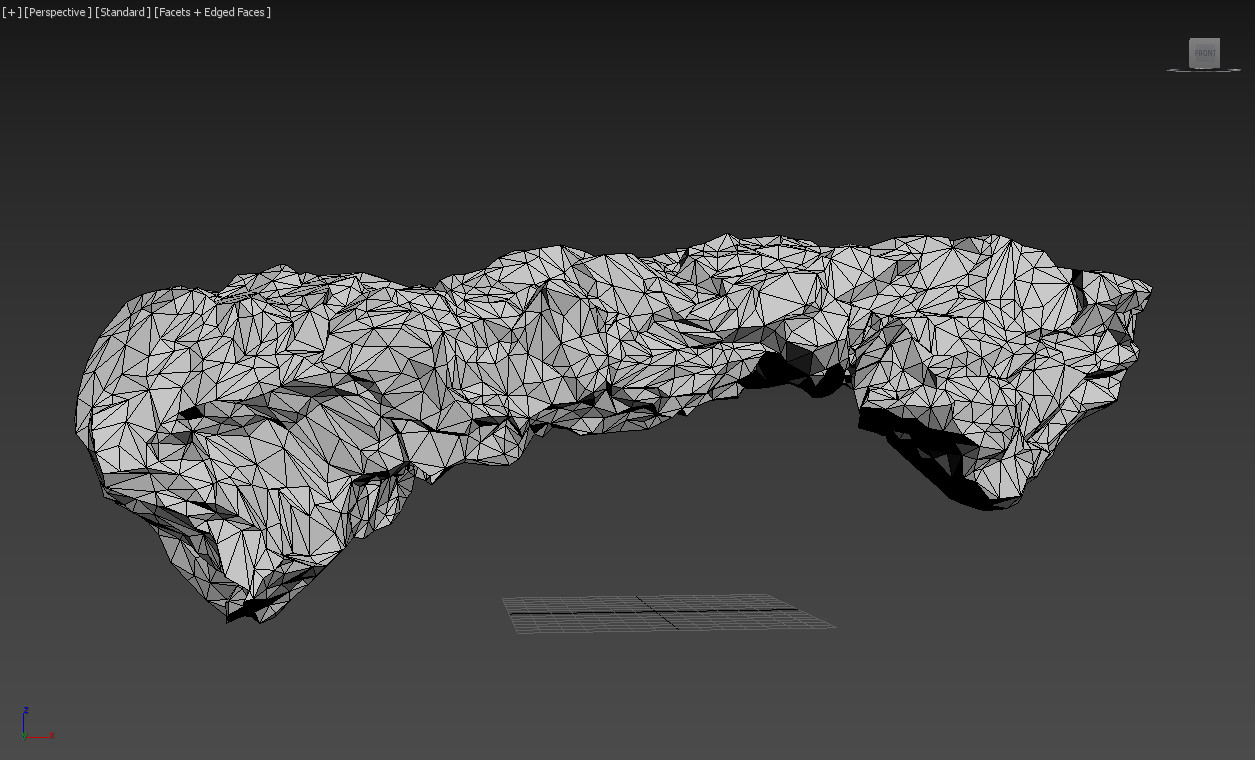This screenshot has height=760, width=1255.
Task: Click the top edge of the ViewCube
Action: click(x=1203, y=39)
